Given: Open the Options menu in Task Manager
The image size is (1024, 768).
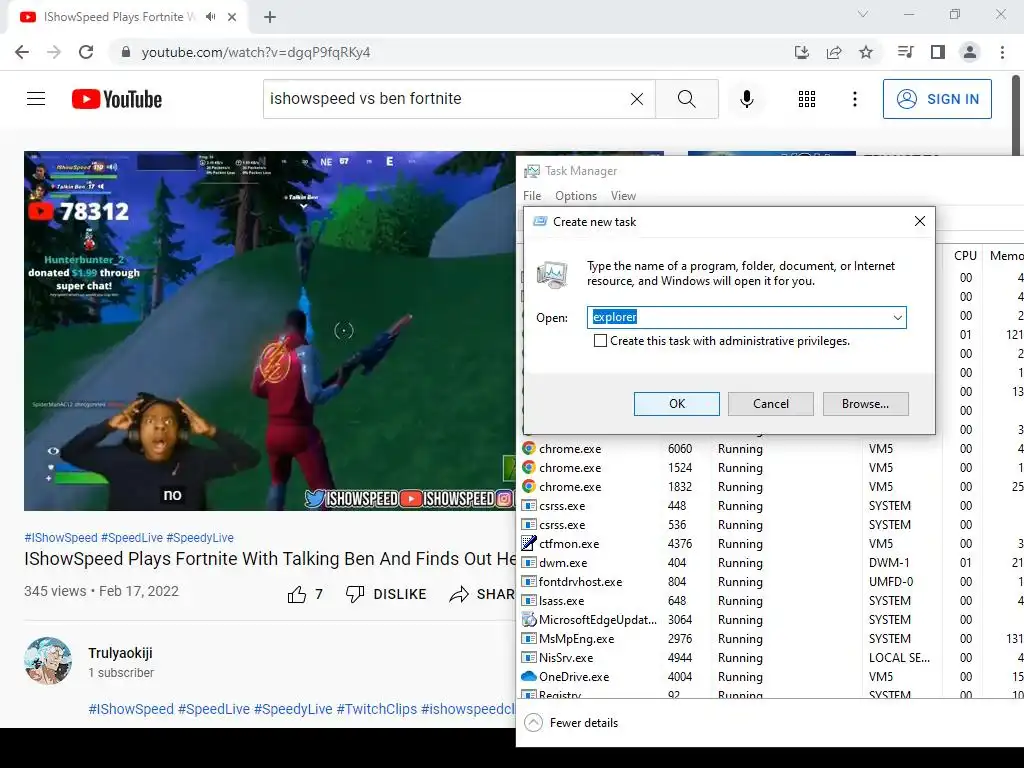Looking at the screenshot, I should [576, 196].
